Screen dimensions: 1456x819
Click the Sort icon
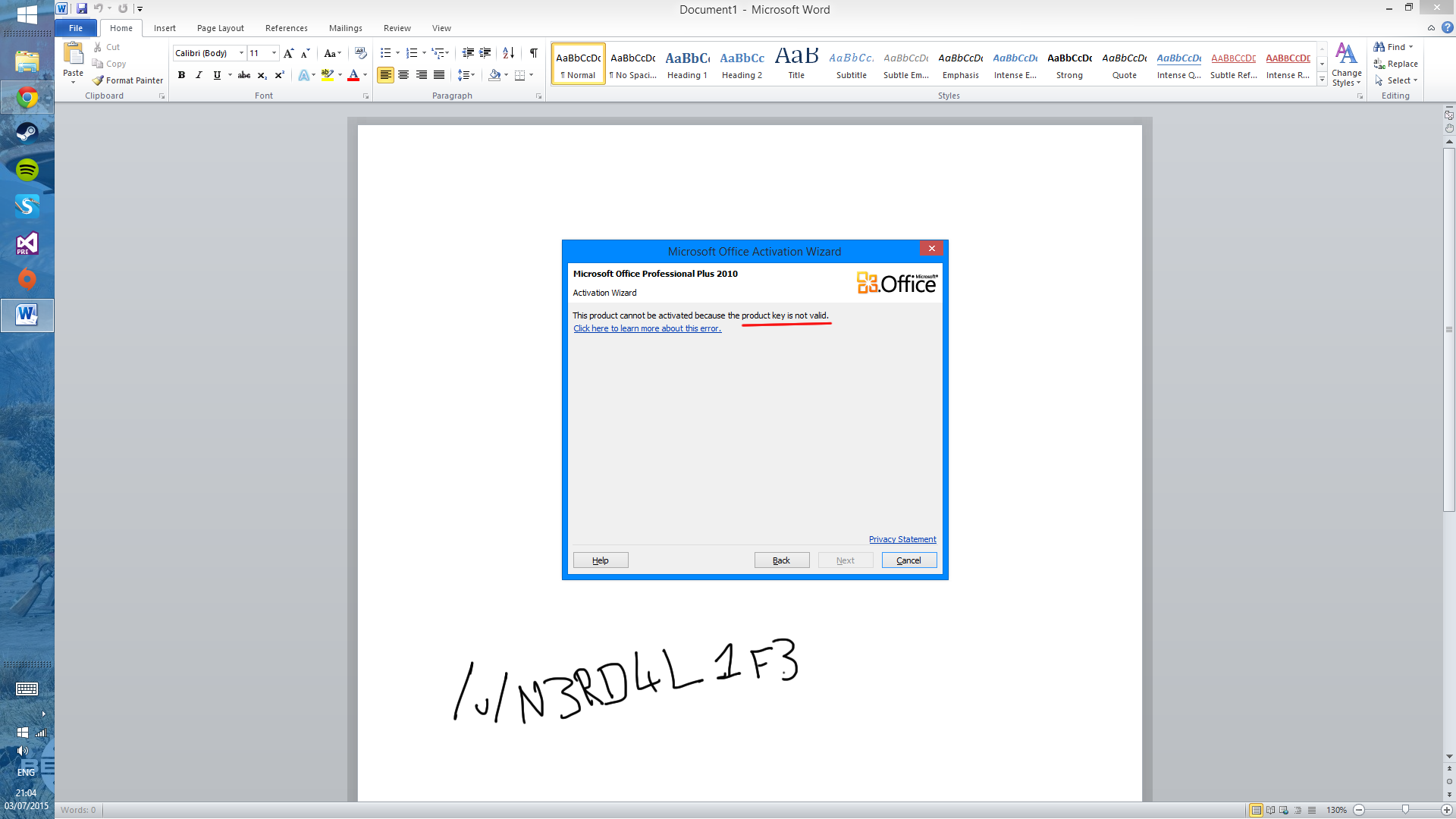(509, 53)
